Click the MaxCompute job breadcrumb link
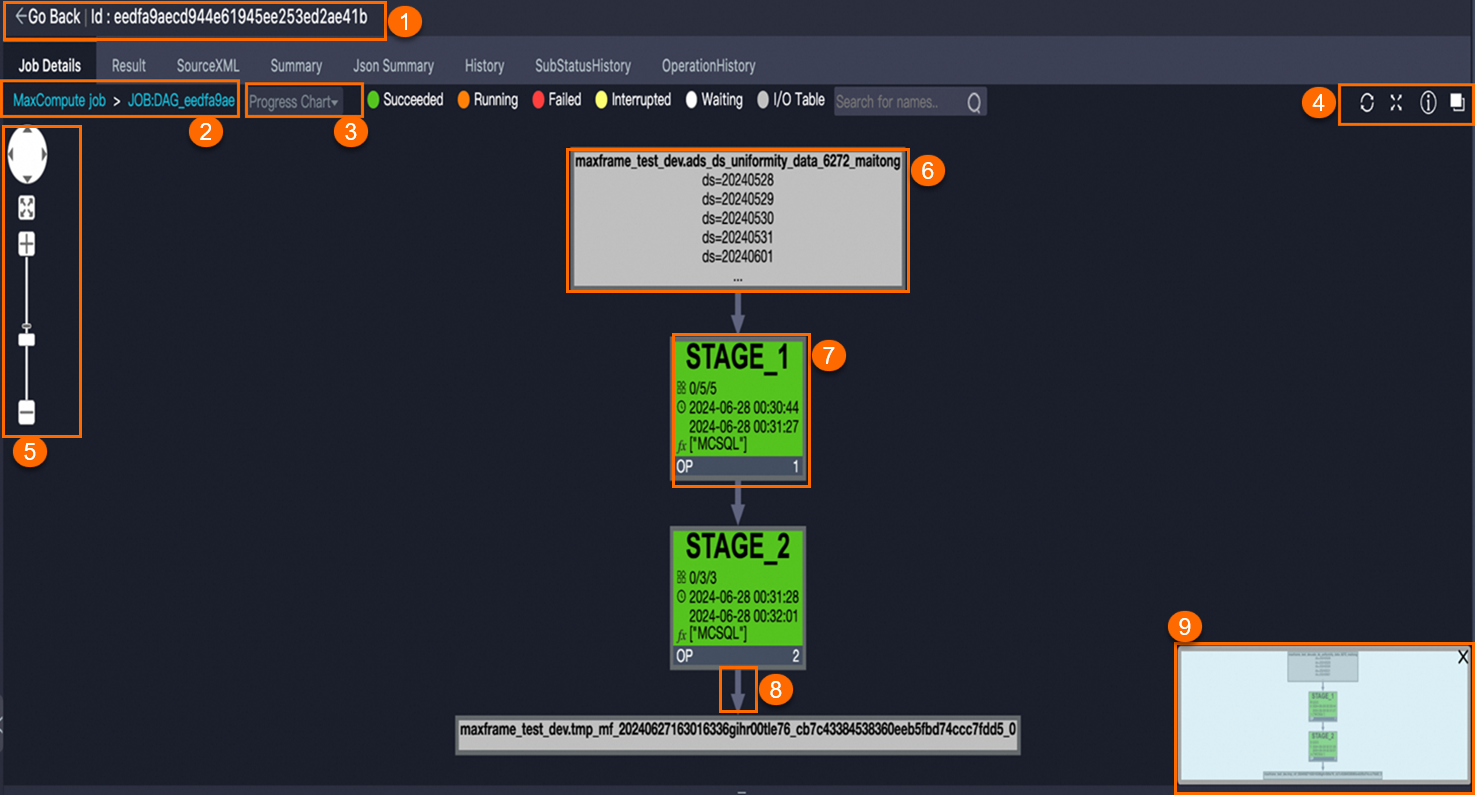 (59, 101)
